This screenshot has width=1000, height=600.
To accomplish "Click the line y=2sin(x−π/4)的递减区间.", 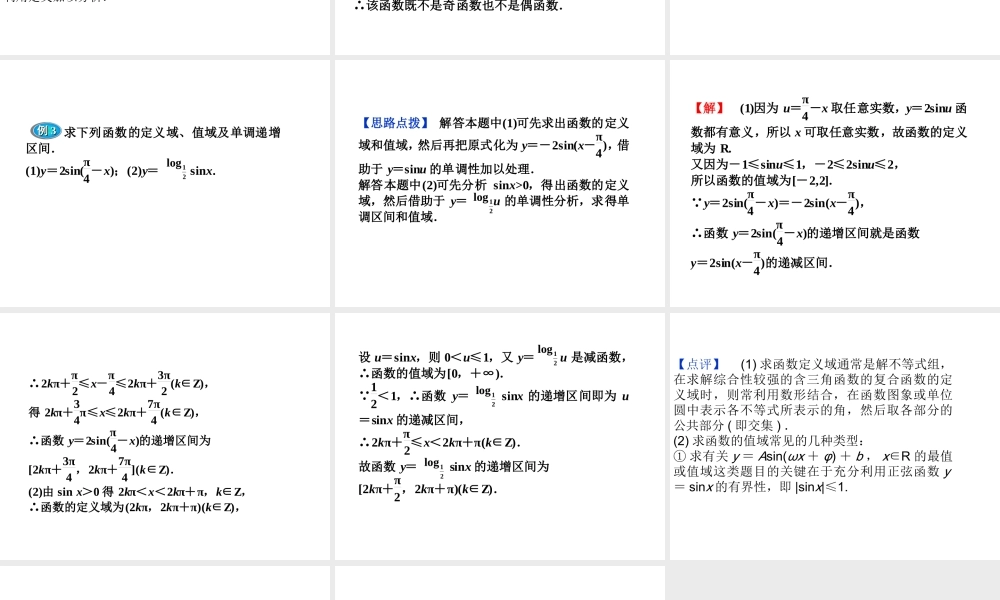I will click(761, 262).
